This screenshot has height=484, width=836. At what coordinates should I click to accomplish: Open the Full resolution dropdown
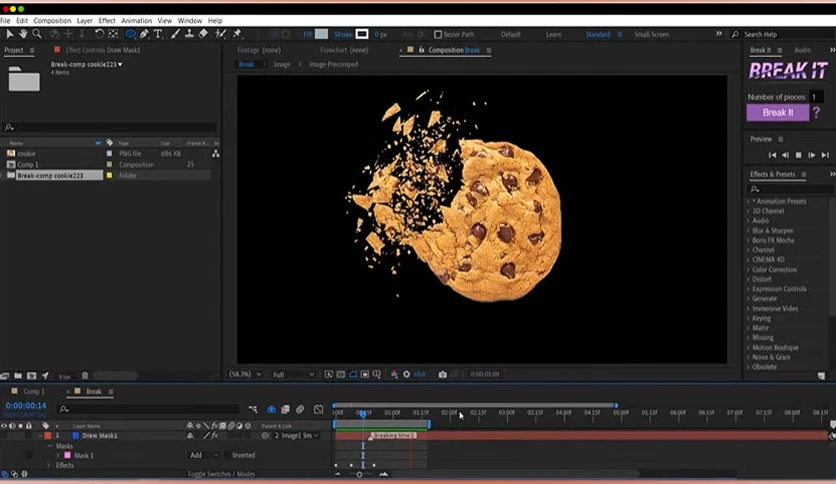click(x=293, y=374)
